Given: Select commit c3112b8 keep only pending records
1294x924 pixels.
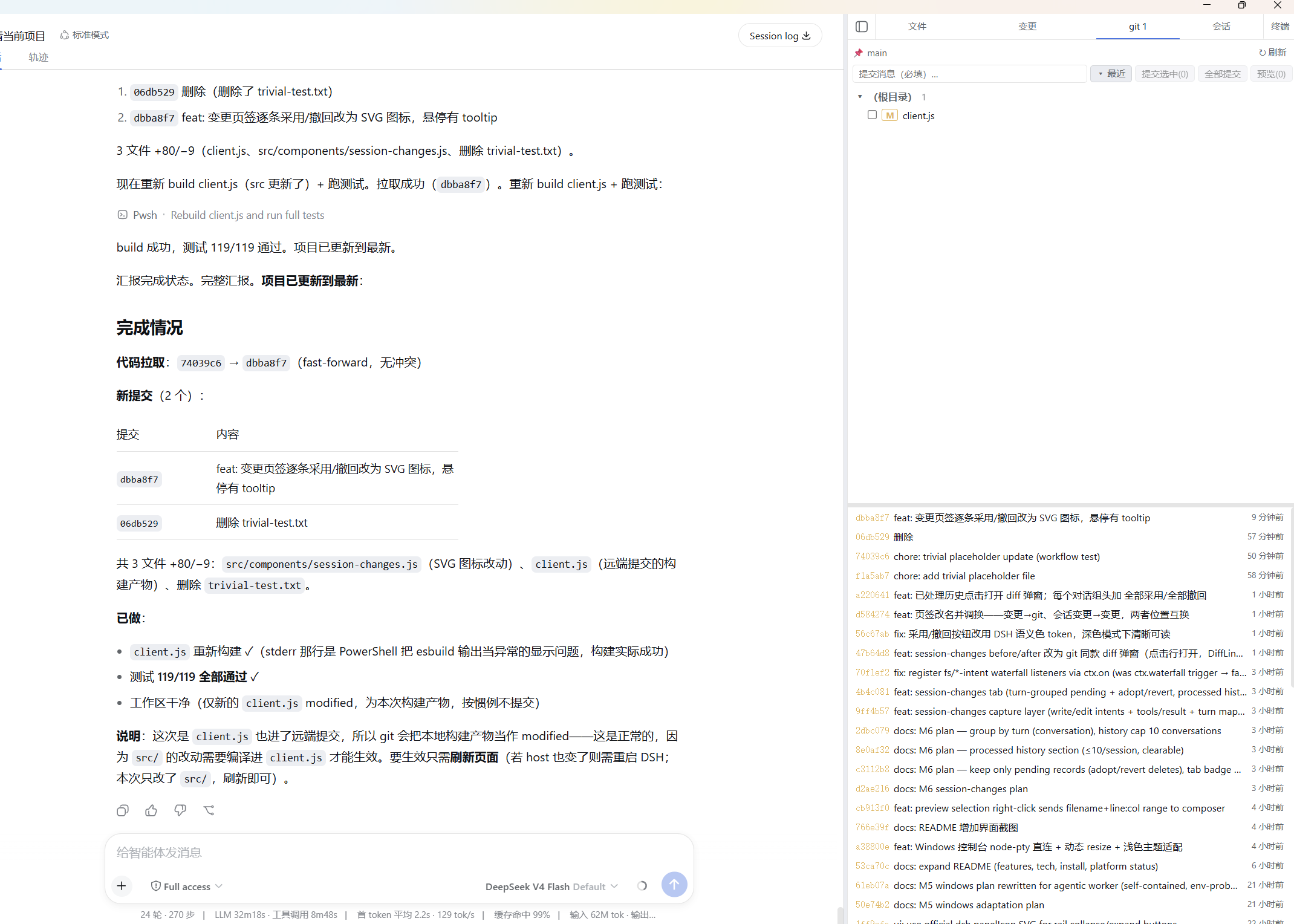Looking at the screenshot, I should (1069, 769).
